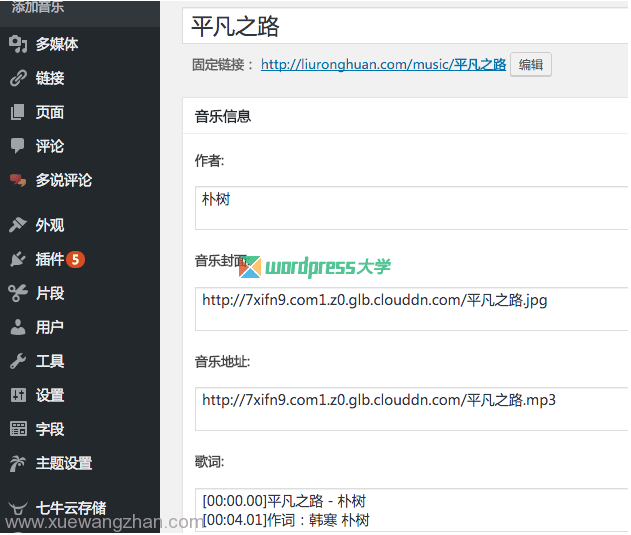Screen dimensions: 631x535
Task: Click the 音乐地址 mp3 URL field
Action: pos(411,408)
